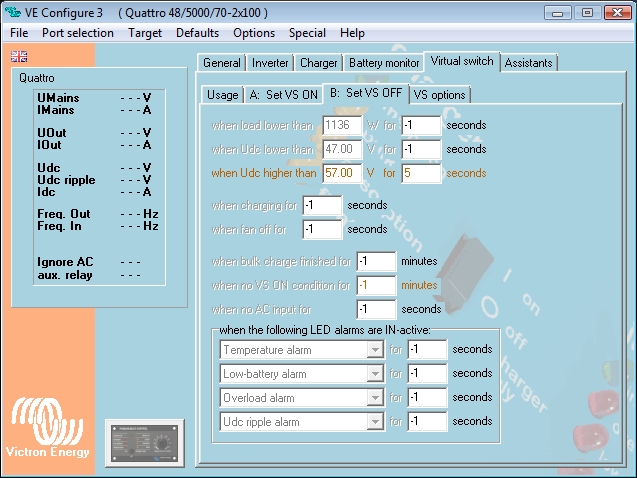The image size is (637, 478).
Task: Open the Special menu
Action: coord(307,33)
